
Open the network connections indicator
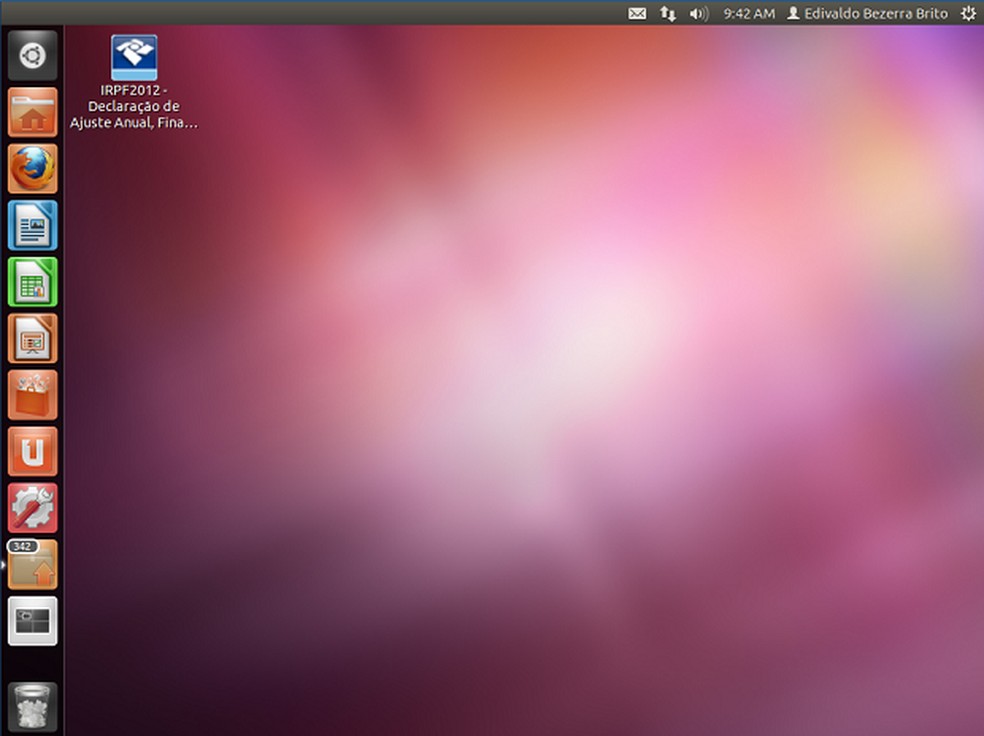click(x=668, y=13)
